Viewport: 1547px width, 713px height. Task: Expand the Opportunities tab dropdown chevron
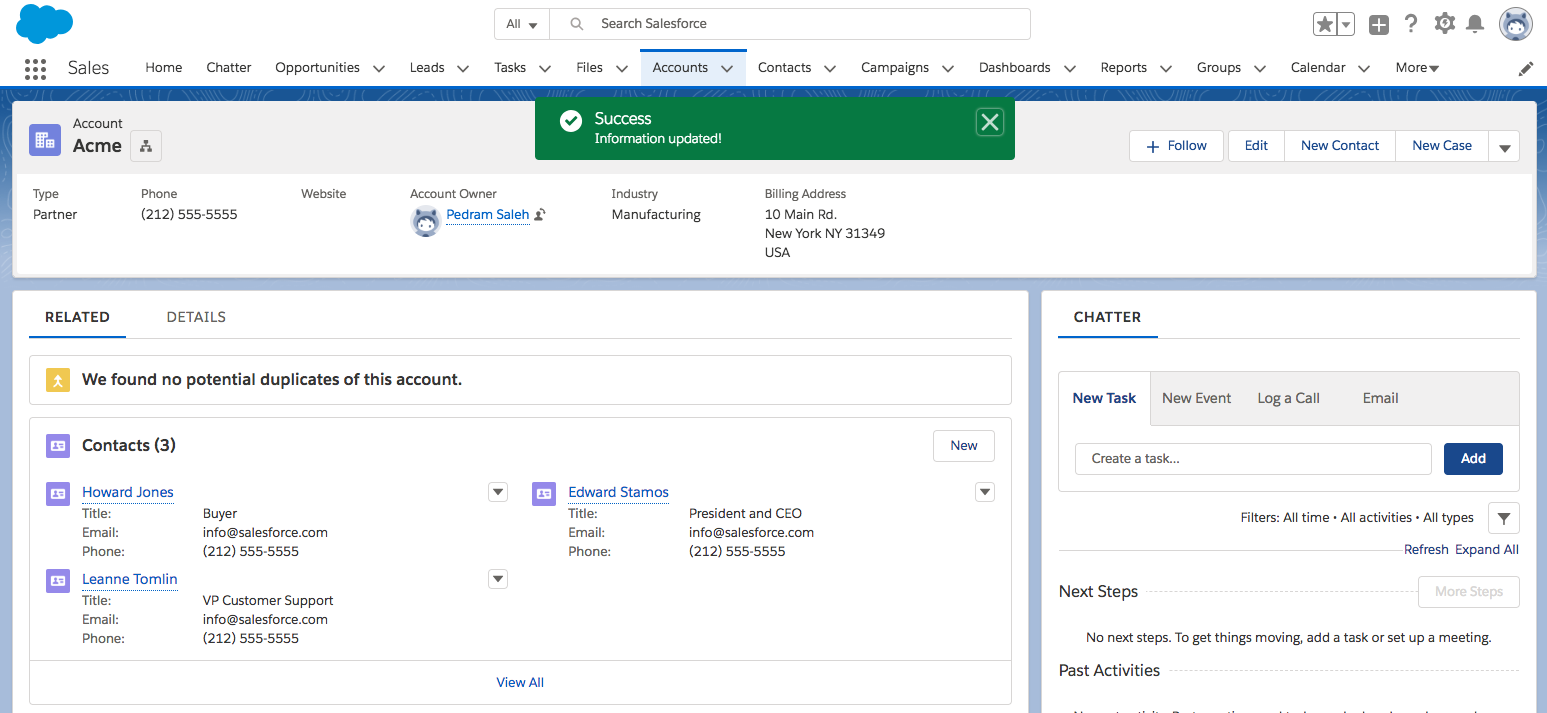379,69
